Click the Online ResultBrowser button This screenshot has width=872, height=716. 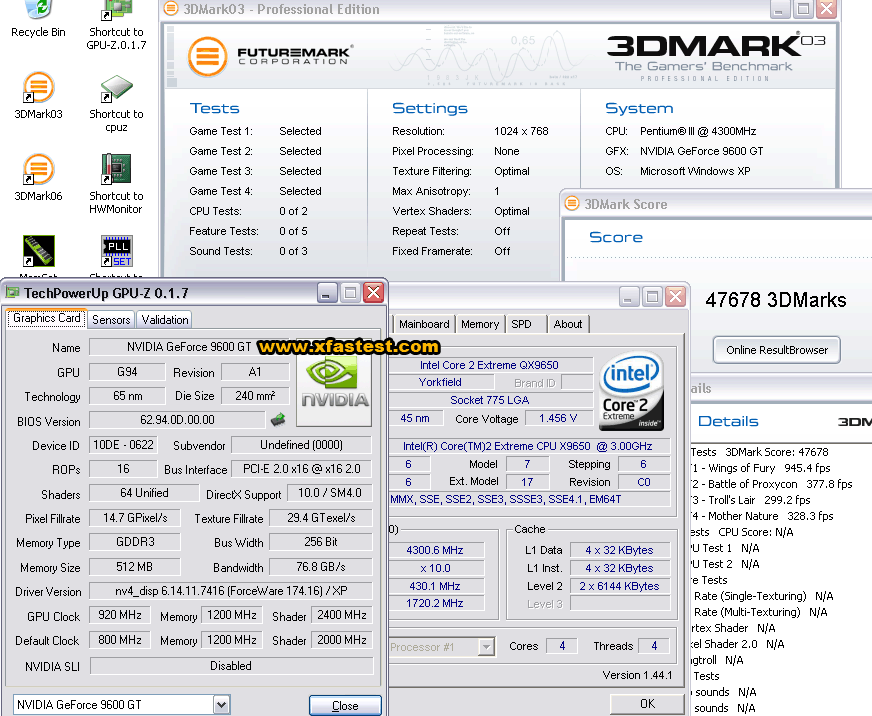(x=777, y=350)
